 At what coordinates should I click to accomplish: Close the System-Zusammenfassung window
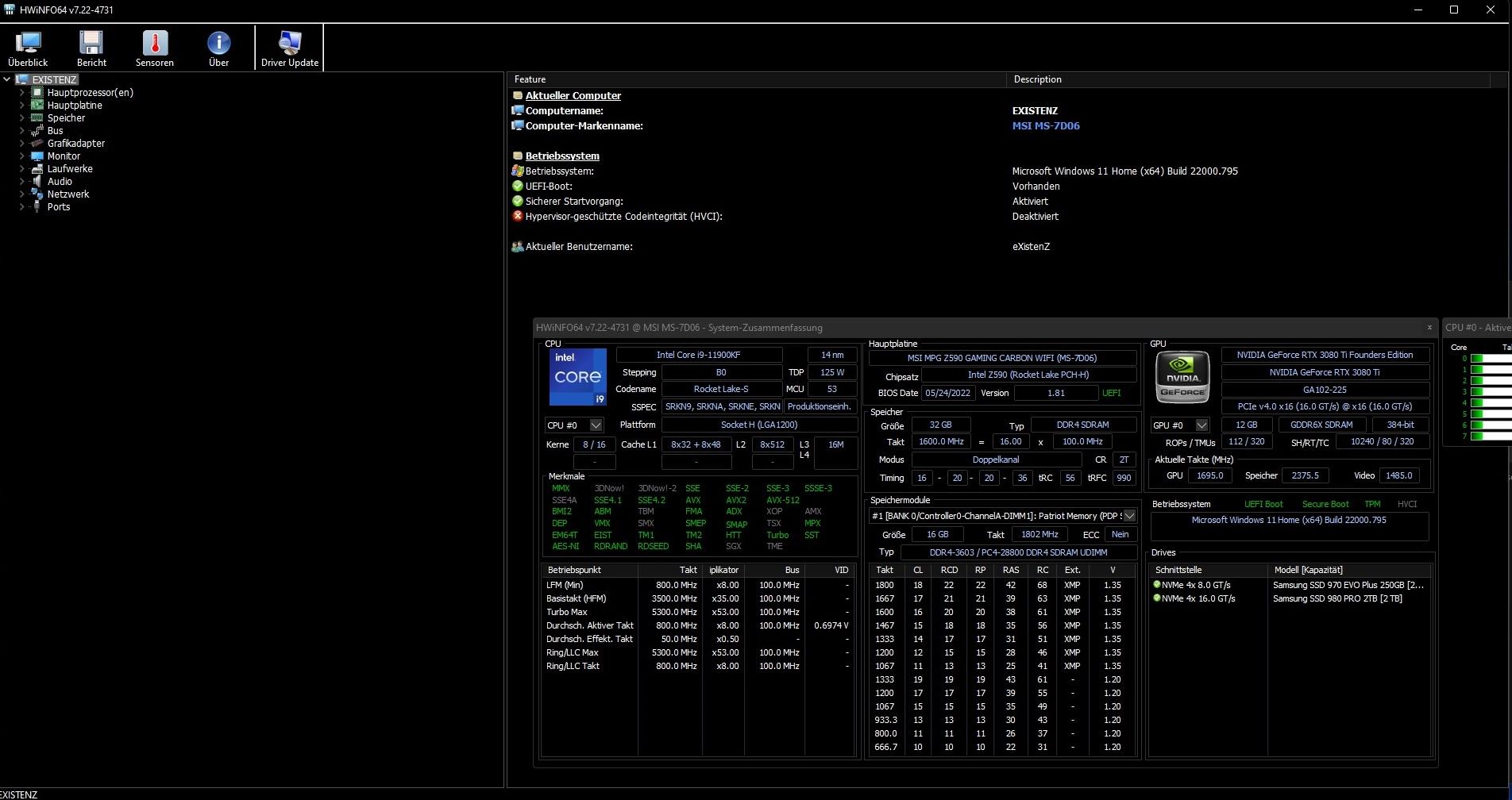tap(1429, 327)
